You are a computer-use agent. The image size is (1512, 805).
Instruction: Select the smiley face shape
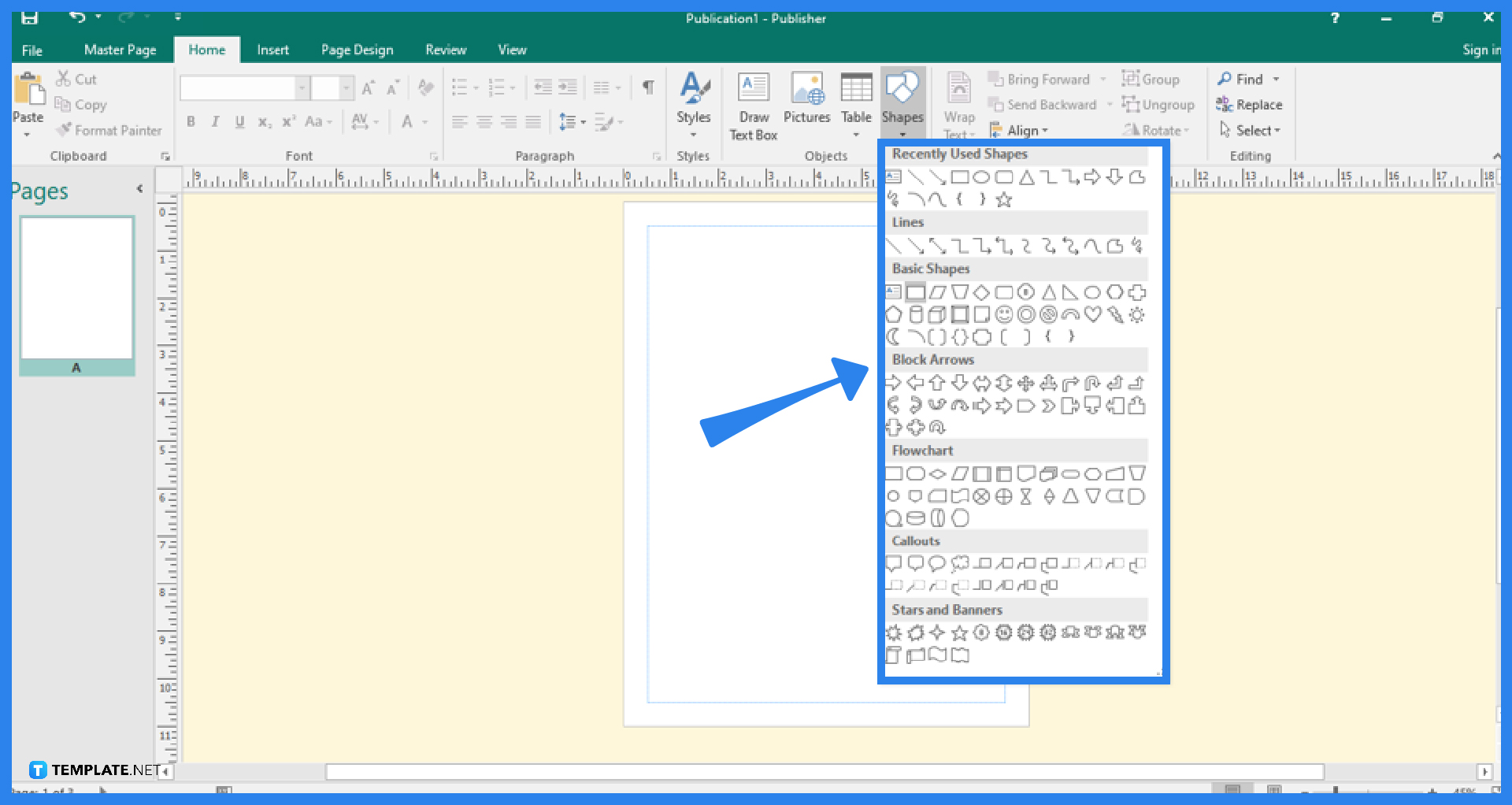click(x=1004, y=314)
